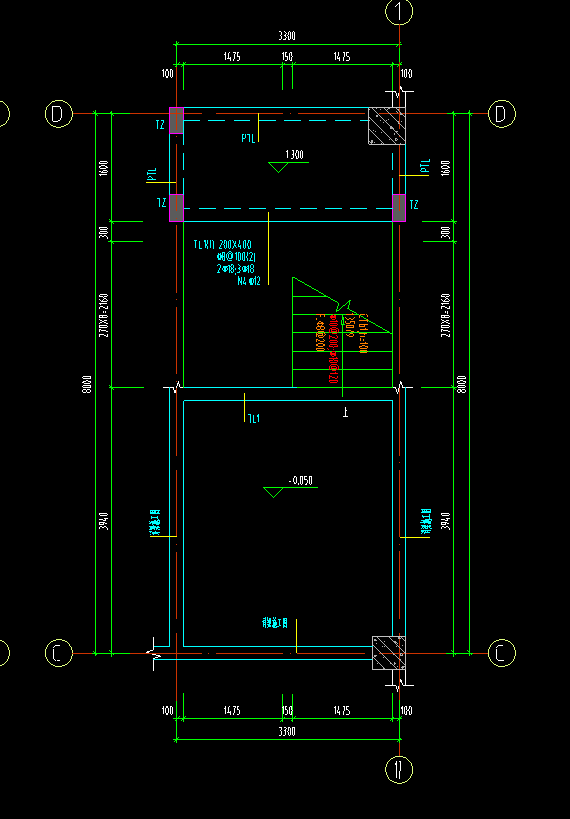The image size is (570, 819).
Task: Select the left axis bubble C
Action: coord(59,653)
